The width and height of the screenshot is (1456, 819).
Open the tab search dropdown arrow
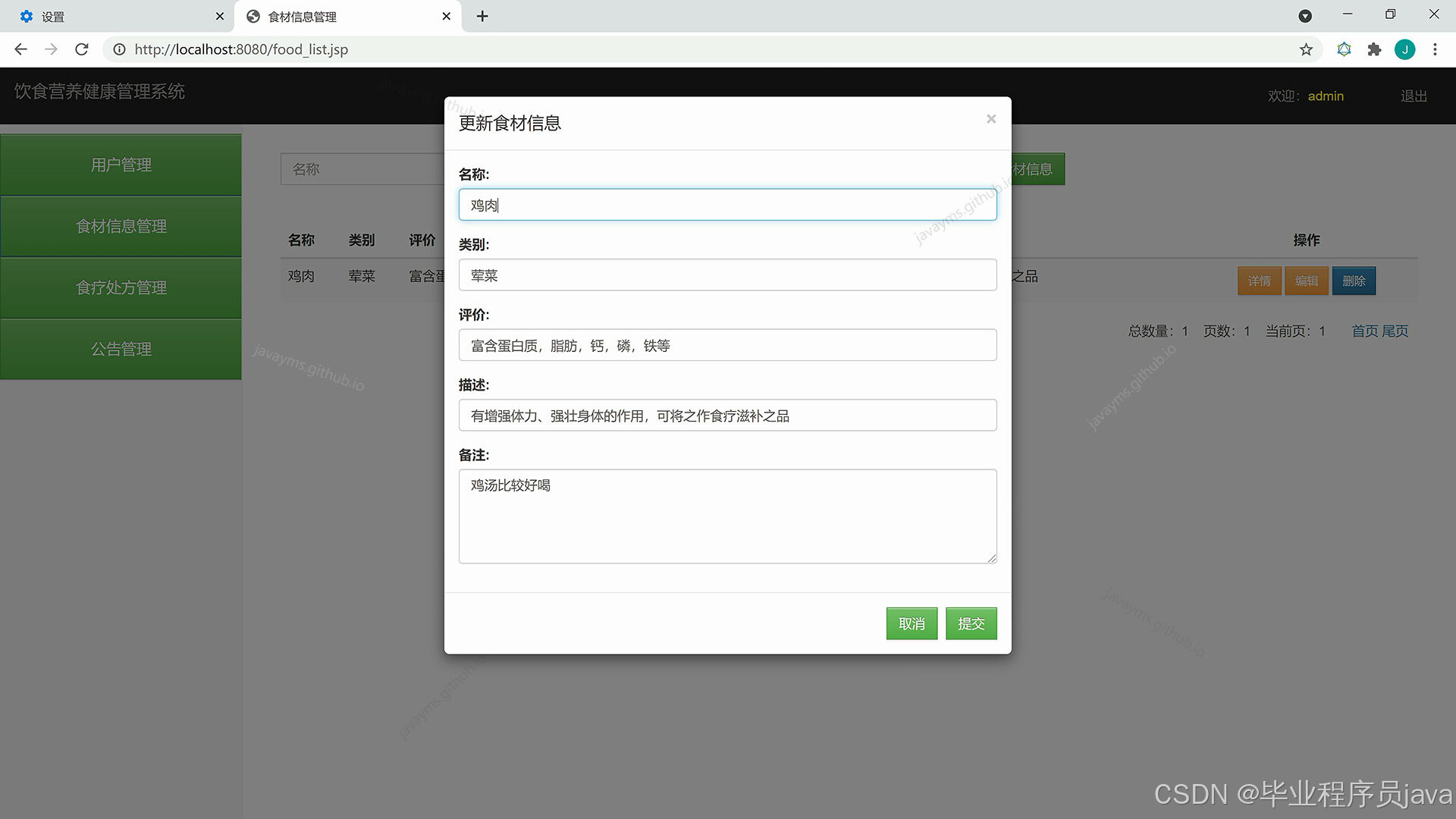pyautogui.click(x=1305, y=16)
